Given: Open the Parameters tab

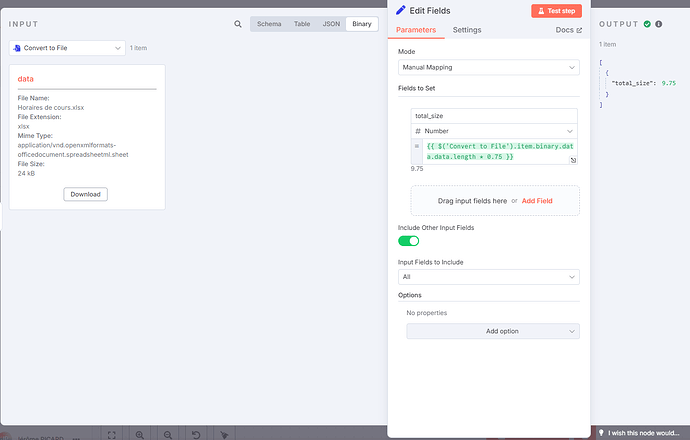Looking at the screenshot, I should 416,30.
